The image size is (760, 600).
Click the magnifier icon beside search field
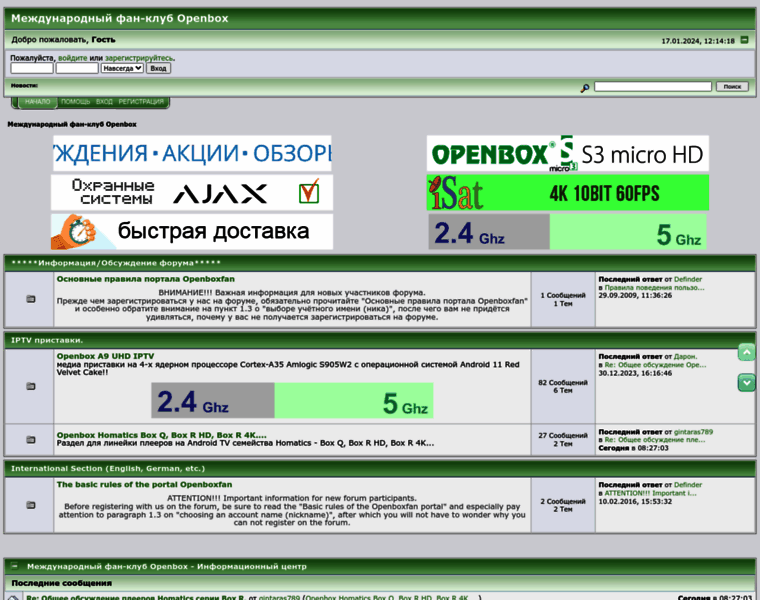[585, 88]
